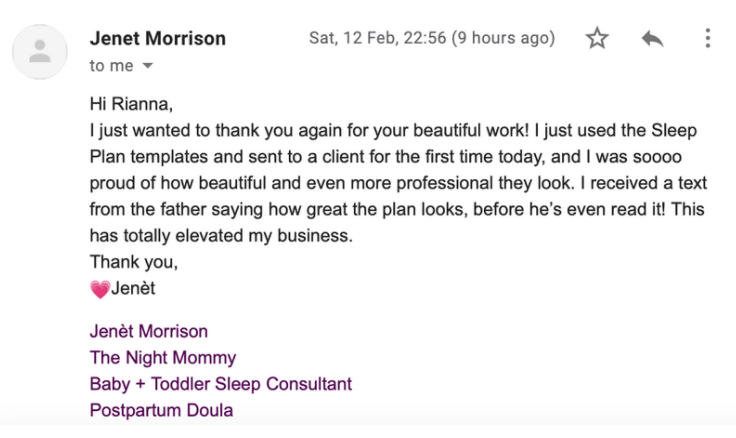Screen dimensions: 736x438
Task: Click the sender name Jenet Morrison in header
Action: click(157, 39)
